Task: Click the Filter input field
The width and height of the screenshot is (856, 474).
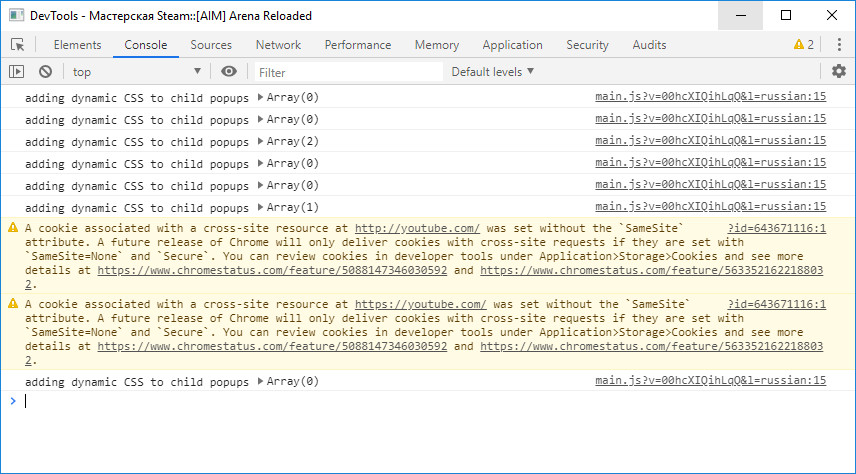Action: click(348, 72)
